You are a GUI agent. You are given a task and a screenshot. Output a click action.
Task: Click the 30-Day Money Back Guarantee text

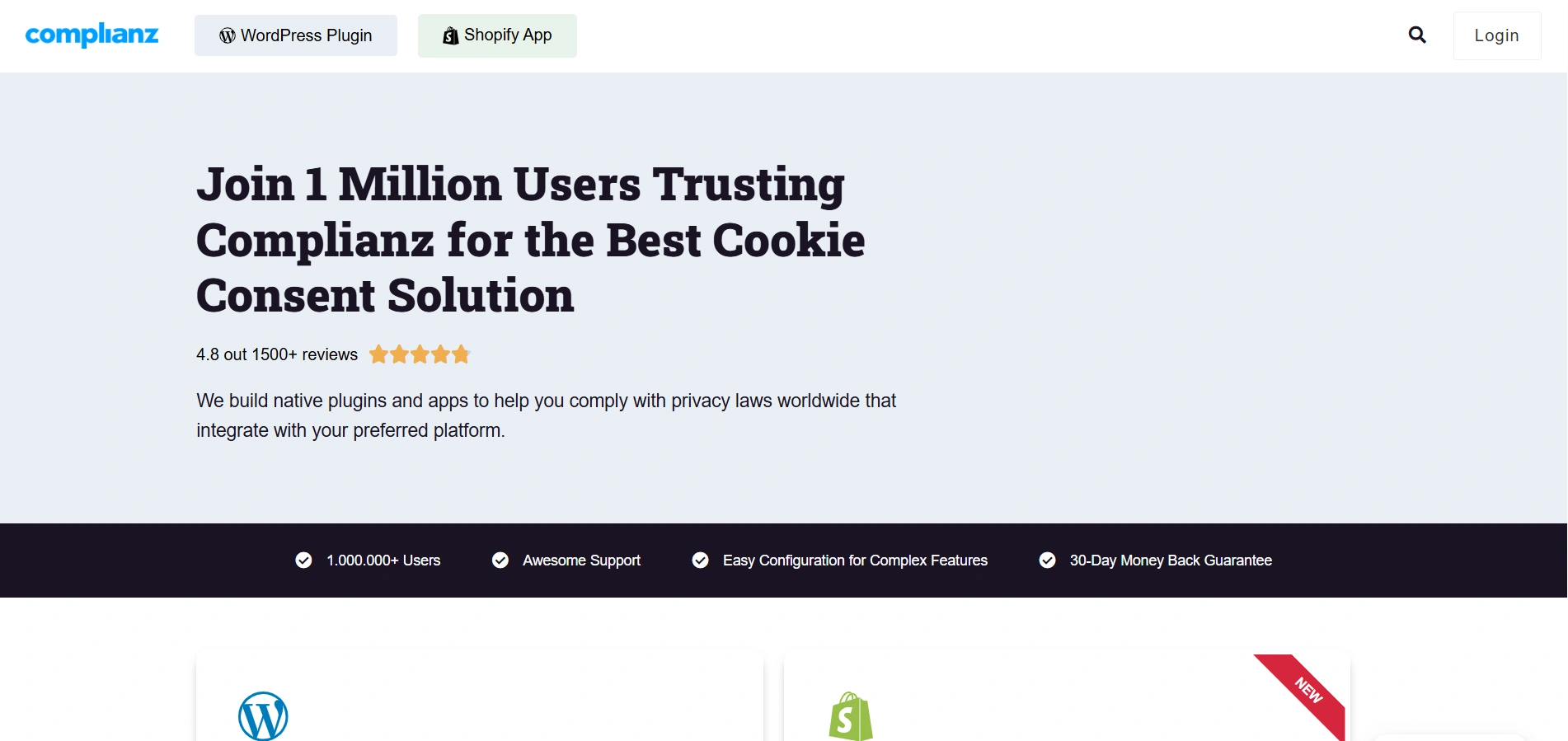pyautogui.click(x=1171, y=560)
